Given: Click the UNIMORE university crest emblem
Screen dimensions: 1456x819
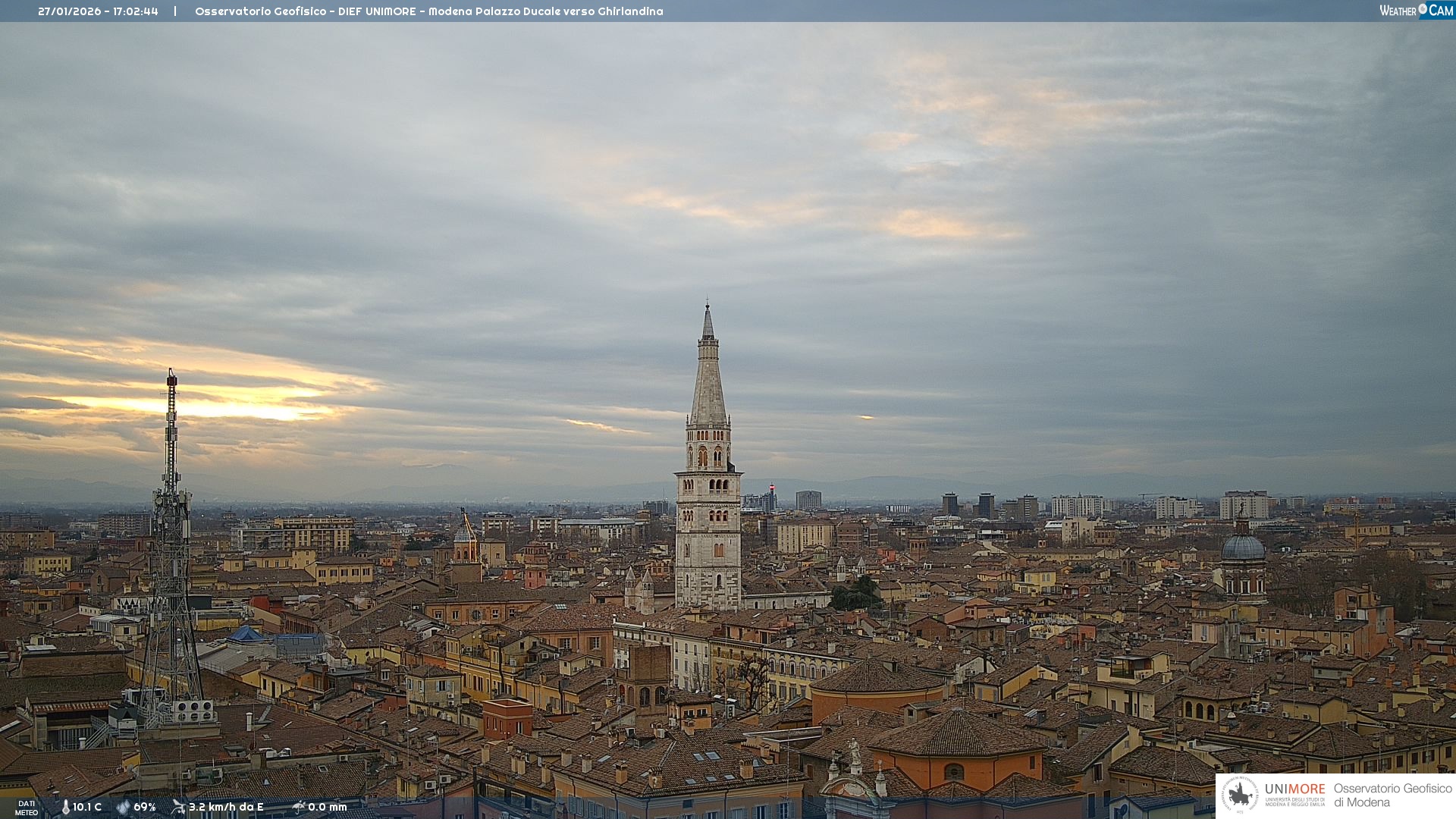Looking at the screenshot, I should pyautogui.click(x=1240, y=795).
